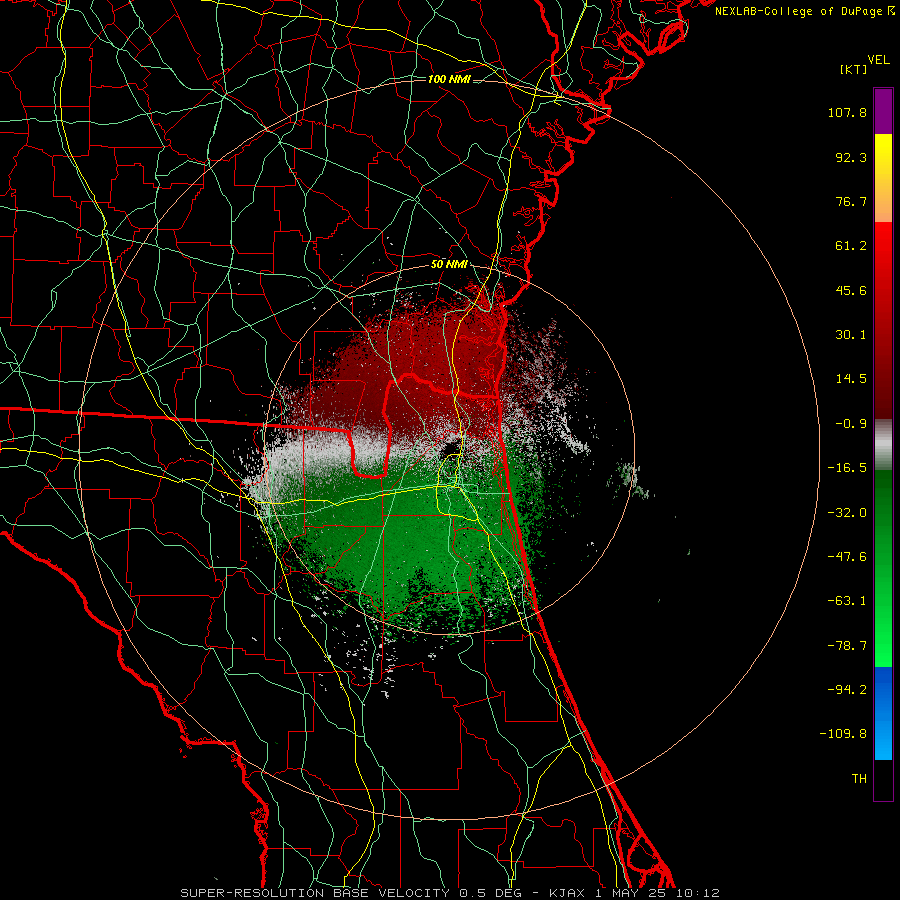Select the red outbound segment of the color bar

[x=883, y=320]
